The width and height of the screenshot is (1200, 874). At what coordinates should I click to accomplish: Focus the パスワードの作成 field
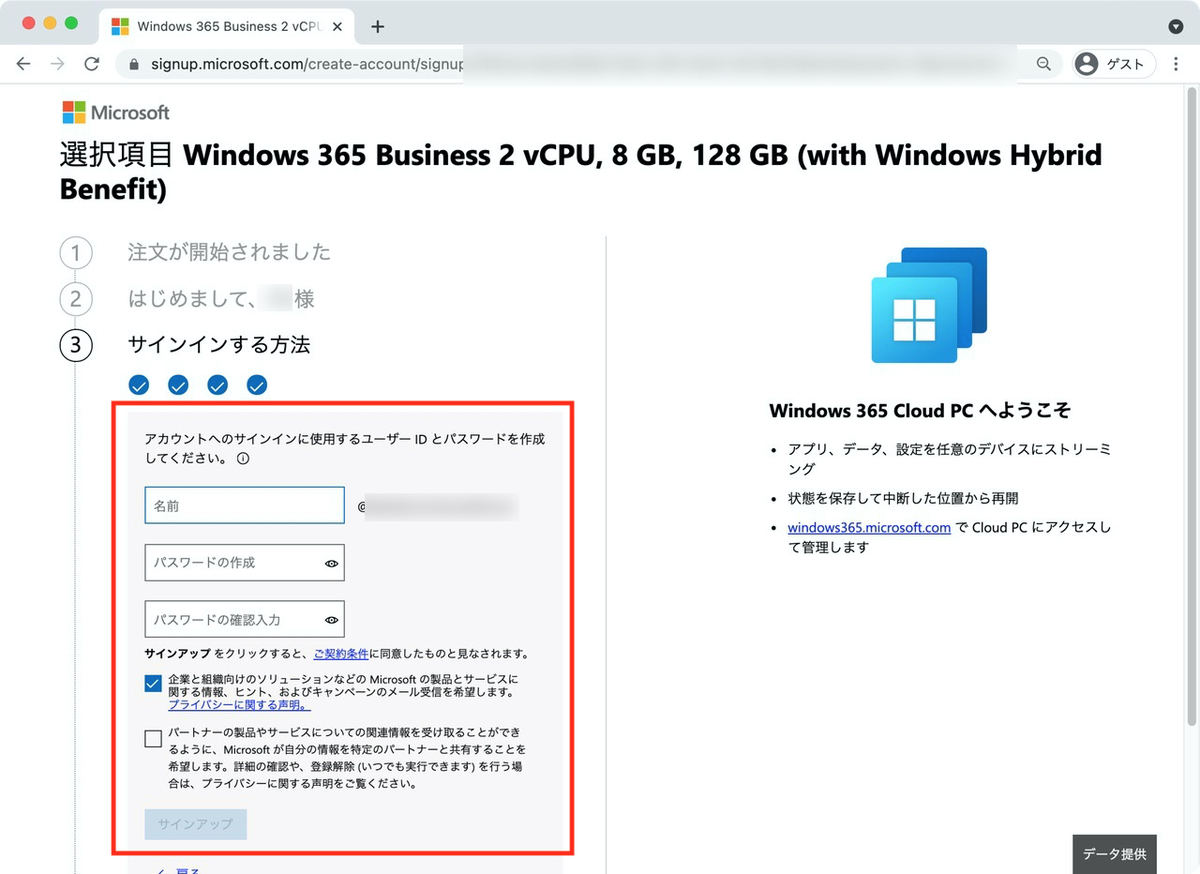pos(245,563)
